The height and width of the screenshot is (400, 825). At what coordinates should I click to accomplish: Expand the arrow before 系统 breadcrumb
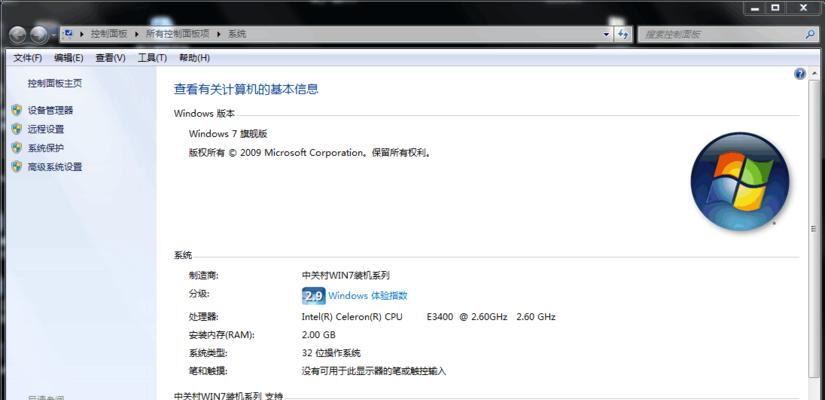coord(219,34)
